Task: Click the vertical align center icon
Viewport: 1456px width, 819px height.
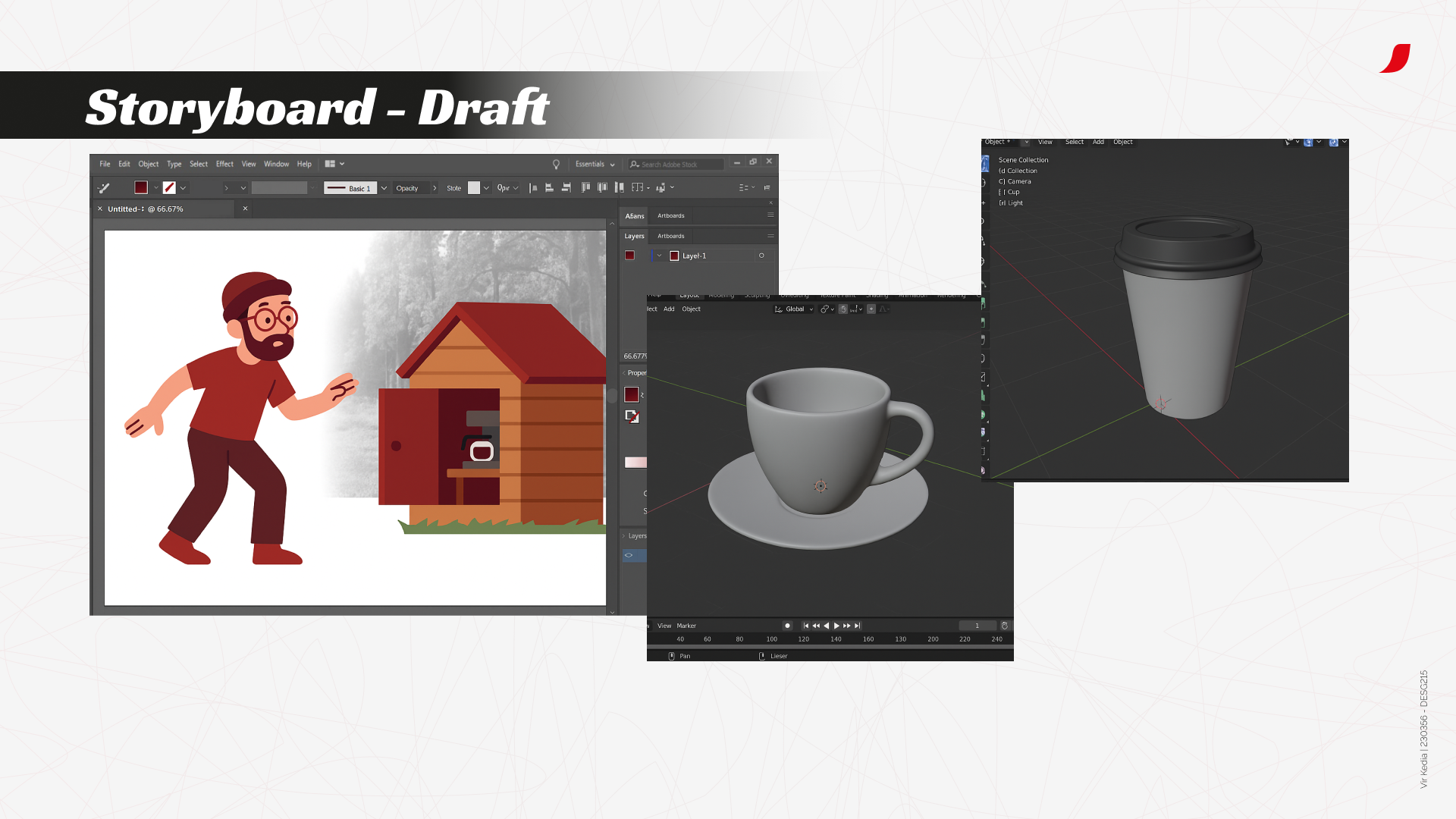Action: [602, 187]
